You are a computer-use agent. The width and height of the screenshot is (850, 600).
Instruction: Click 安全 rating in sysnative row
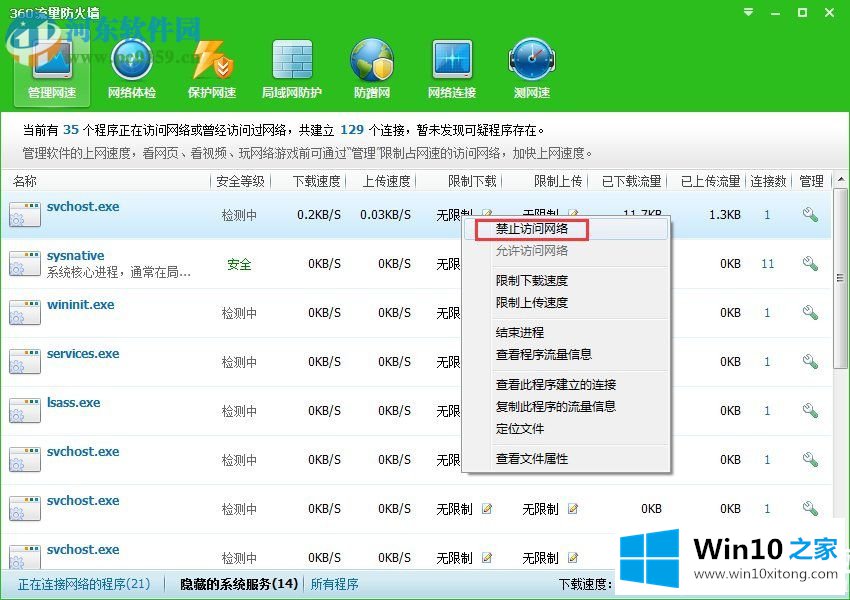239,264
